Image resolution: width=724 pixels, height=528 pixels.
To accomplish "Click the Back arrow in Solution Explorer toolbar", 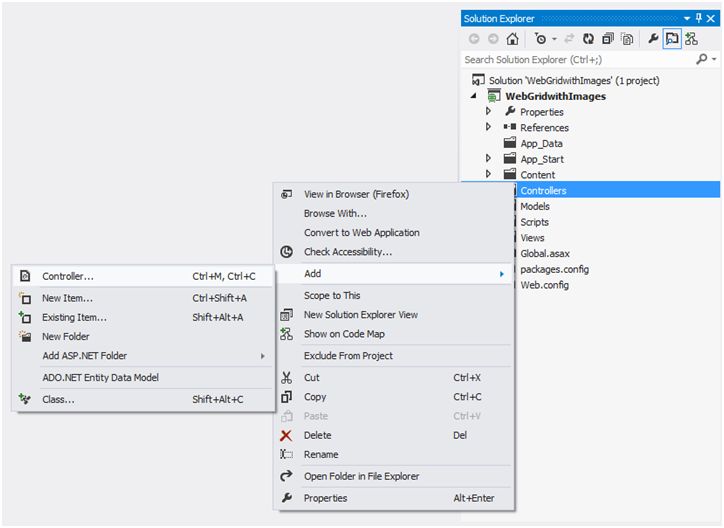I will coord(474,39).
